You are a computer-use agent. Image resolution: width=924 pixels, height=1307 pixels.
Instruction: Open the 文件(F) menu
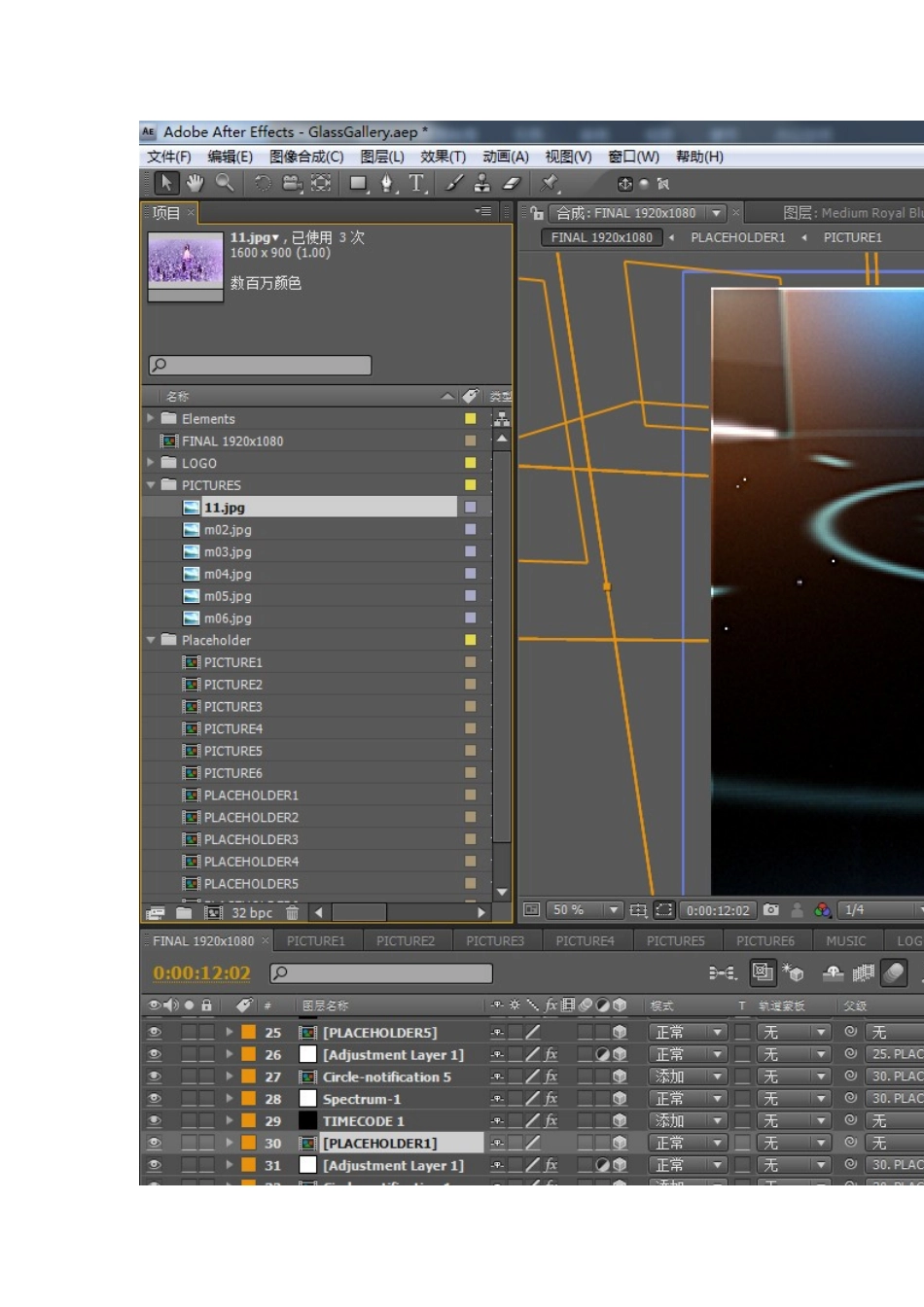169,157
